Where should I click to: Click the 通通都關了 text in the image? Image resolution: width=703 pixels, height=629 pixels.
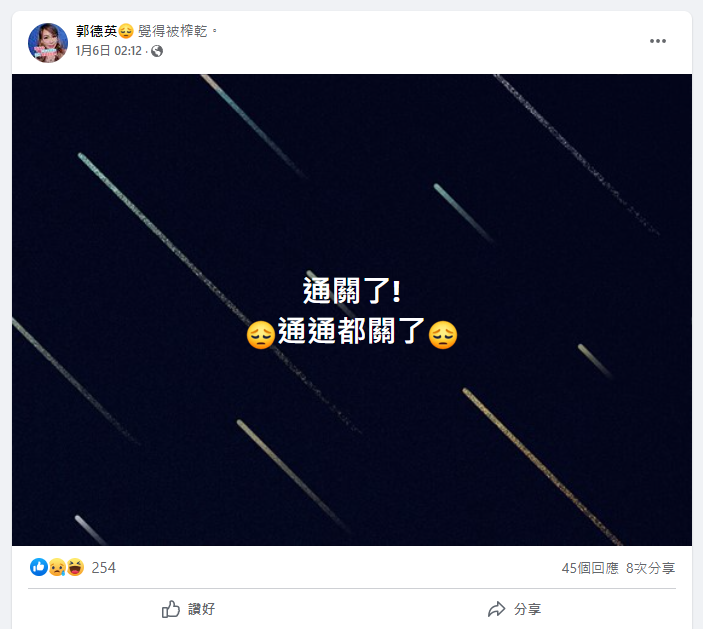351,331
